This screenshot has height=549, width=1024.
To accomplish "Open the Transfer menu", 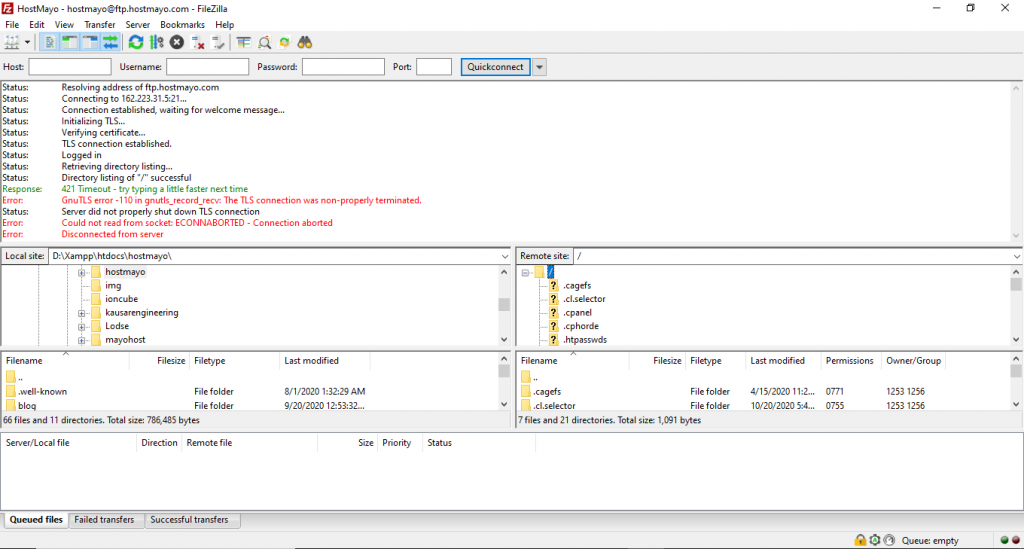I will [99, 25].
